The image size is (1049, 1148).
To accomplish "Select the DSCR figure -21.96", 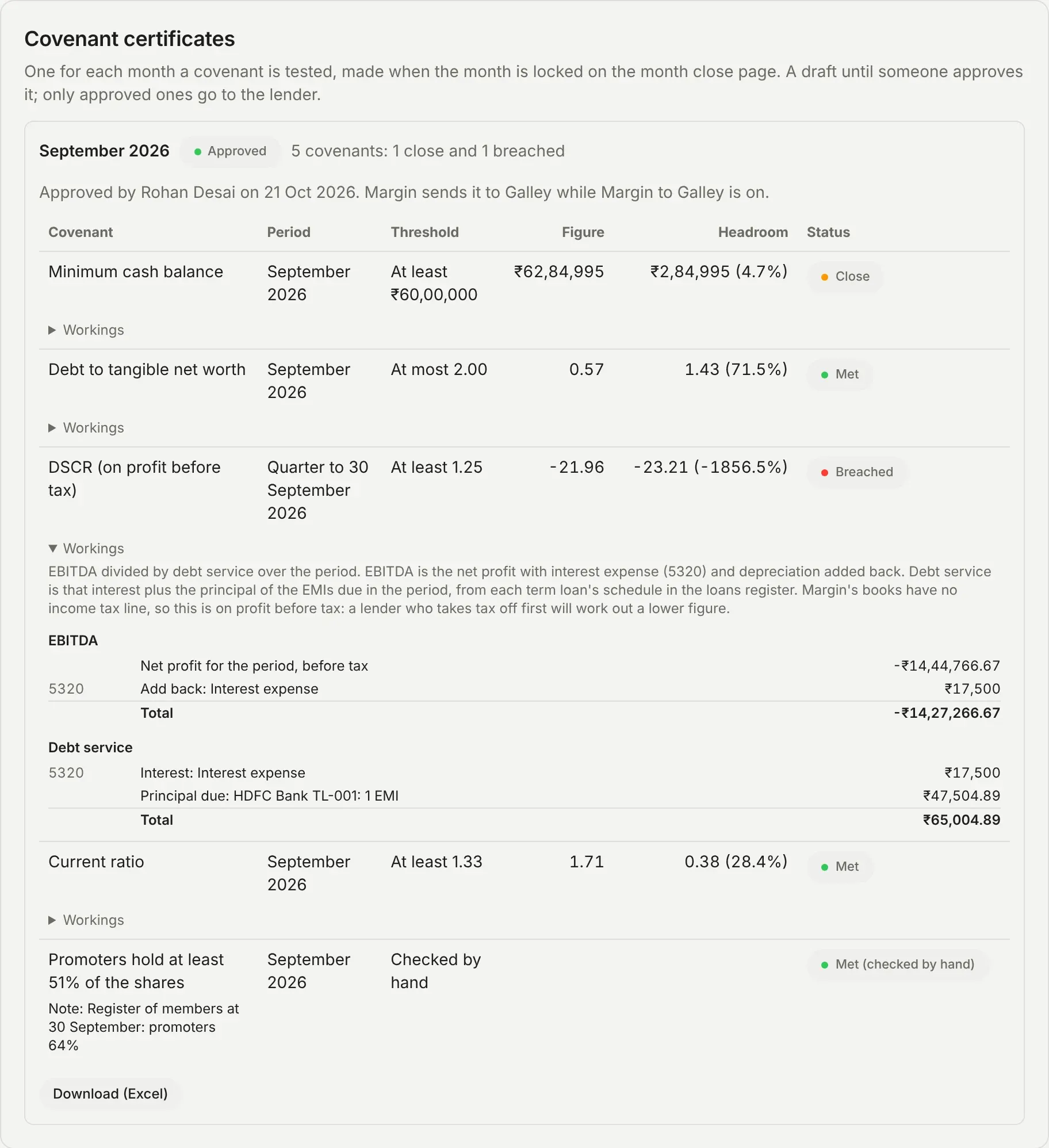I will pos(577,467).
